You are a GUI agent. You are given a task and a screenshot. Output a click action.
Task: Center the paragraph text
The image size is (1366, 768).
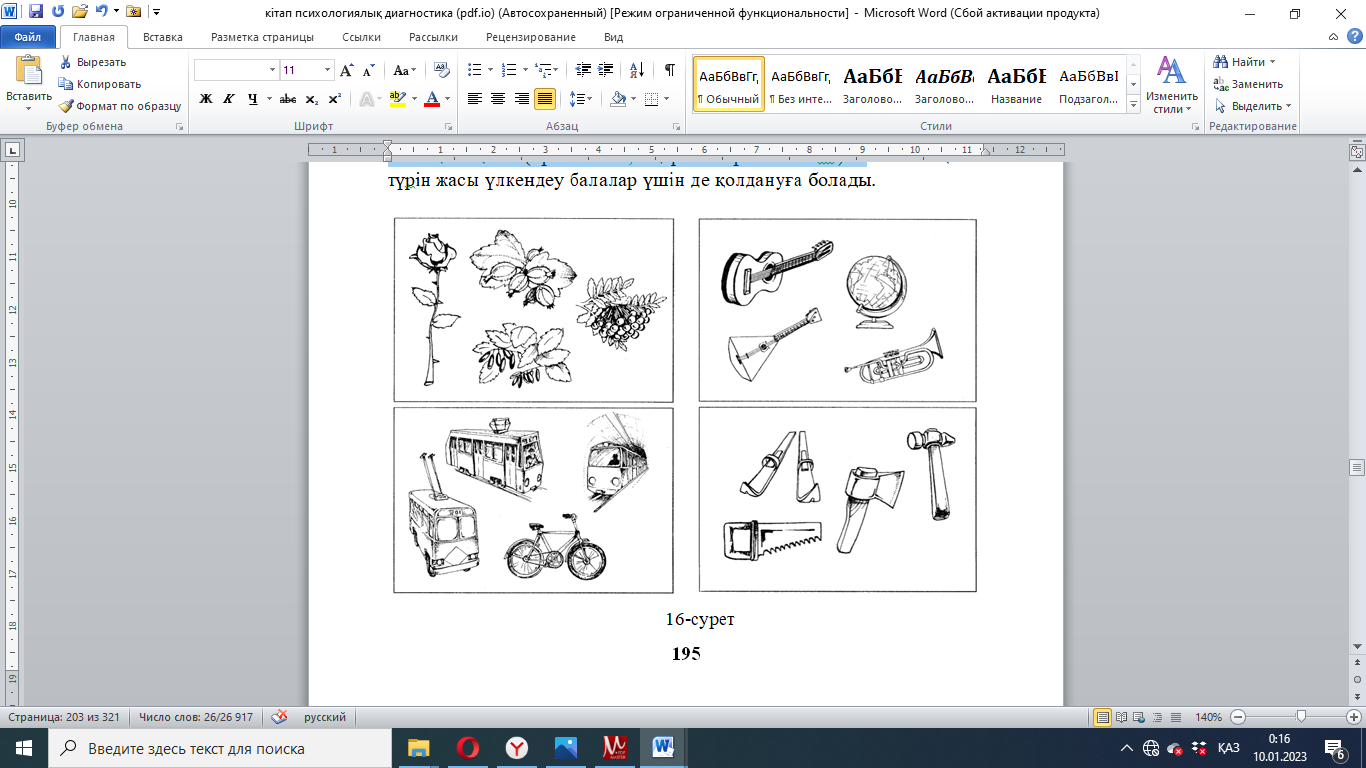pos(498,98)
